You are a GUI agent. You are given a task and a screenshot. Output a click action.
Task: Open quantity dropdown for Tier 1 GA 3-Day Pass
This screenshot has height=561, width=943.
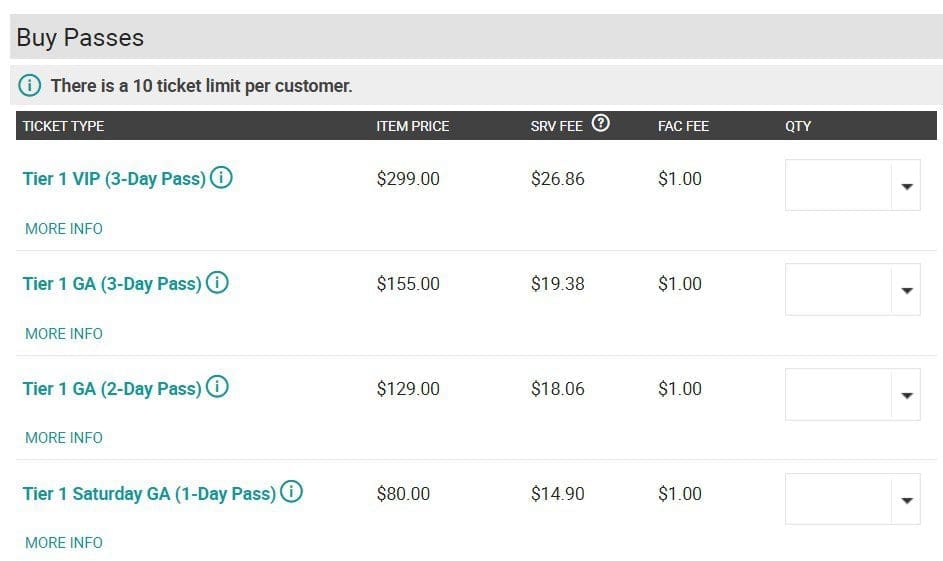pos(852,289)
